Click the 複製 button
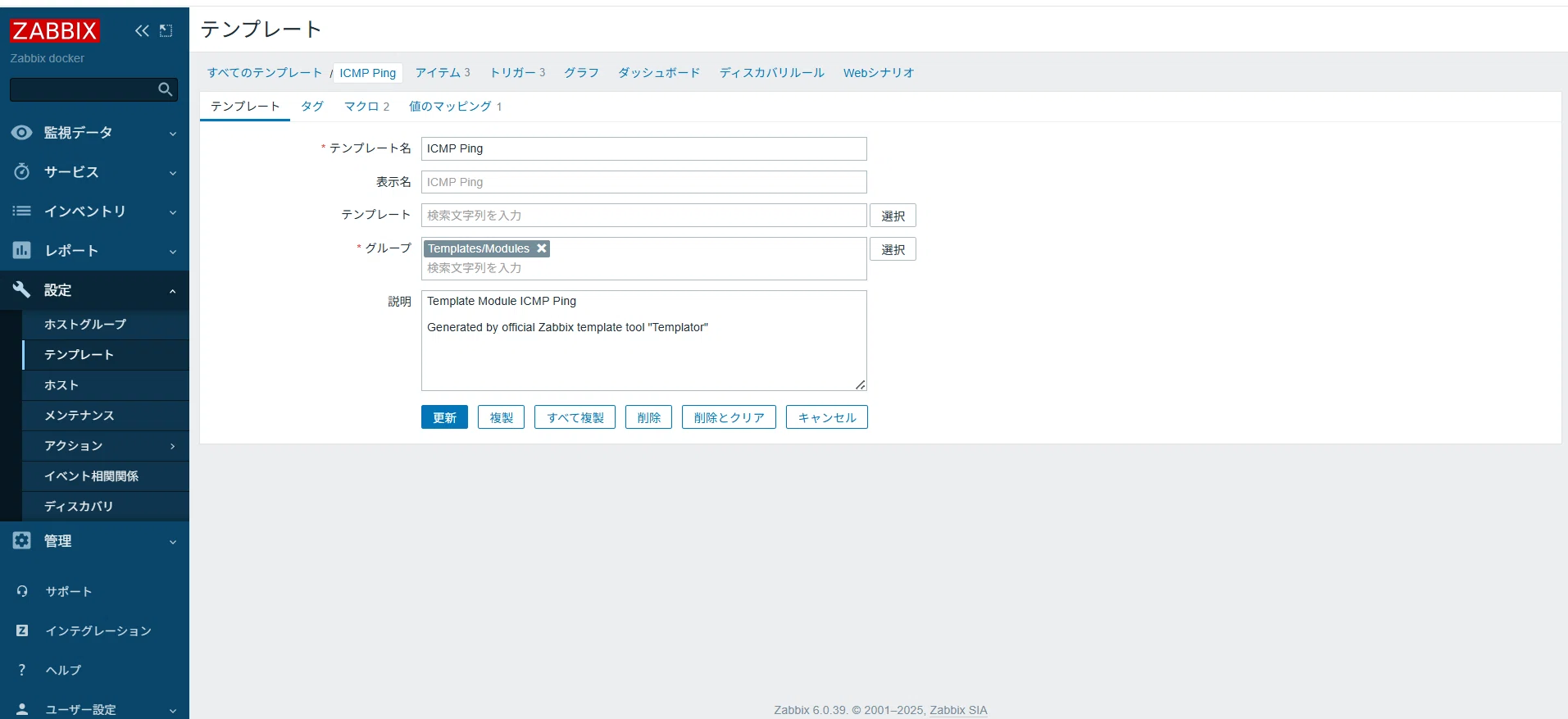 click(x=501, y=417)
